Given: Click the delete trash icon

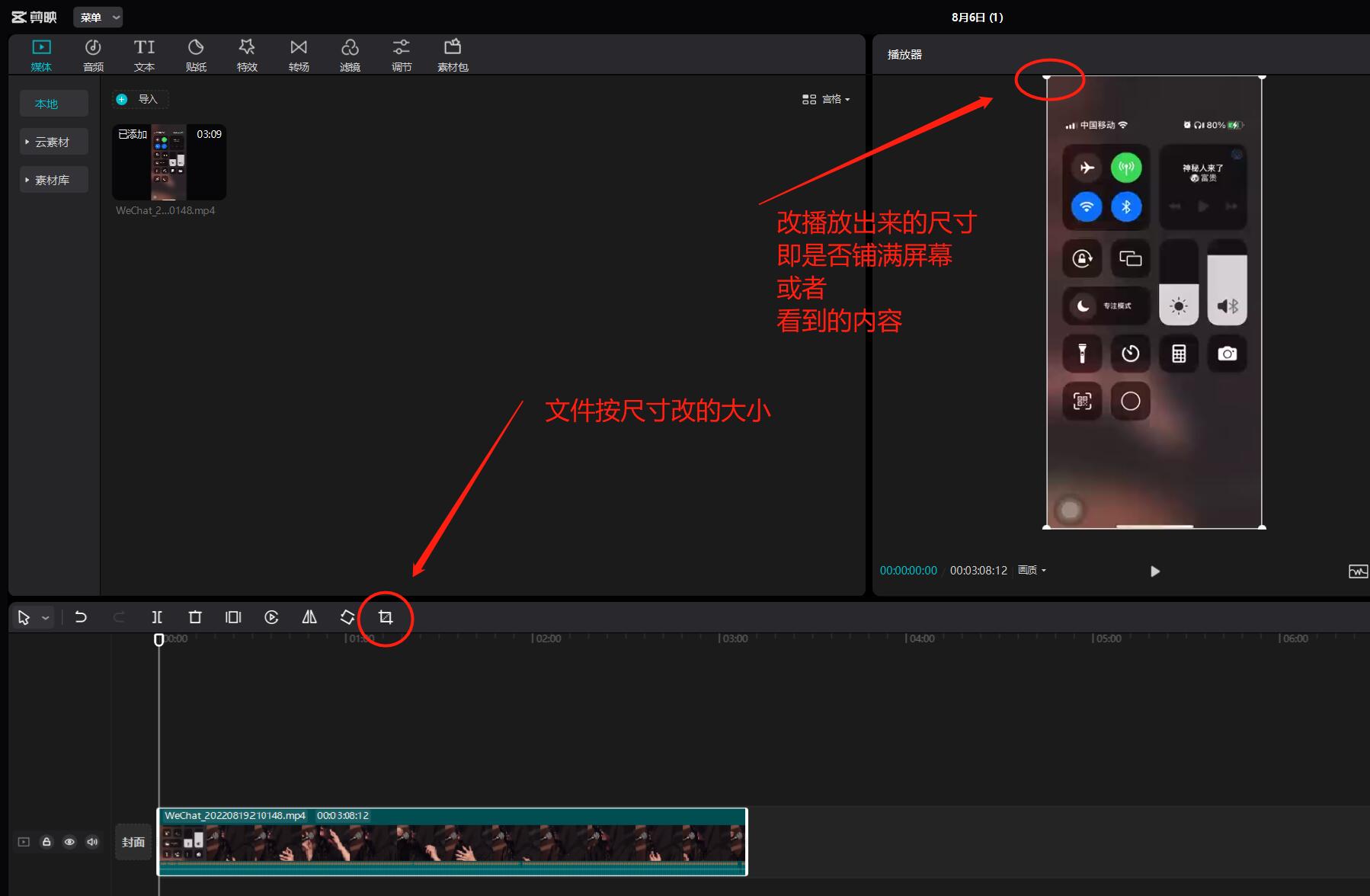Looking at the screenshot, I should click(x=195, y=617).
